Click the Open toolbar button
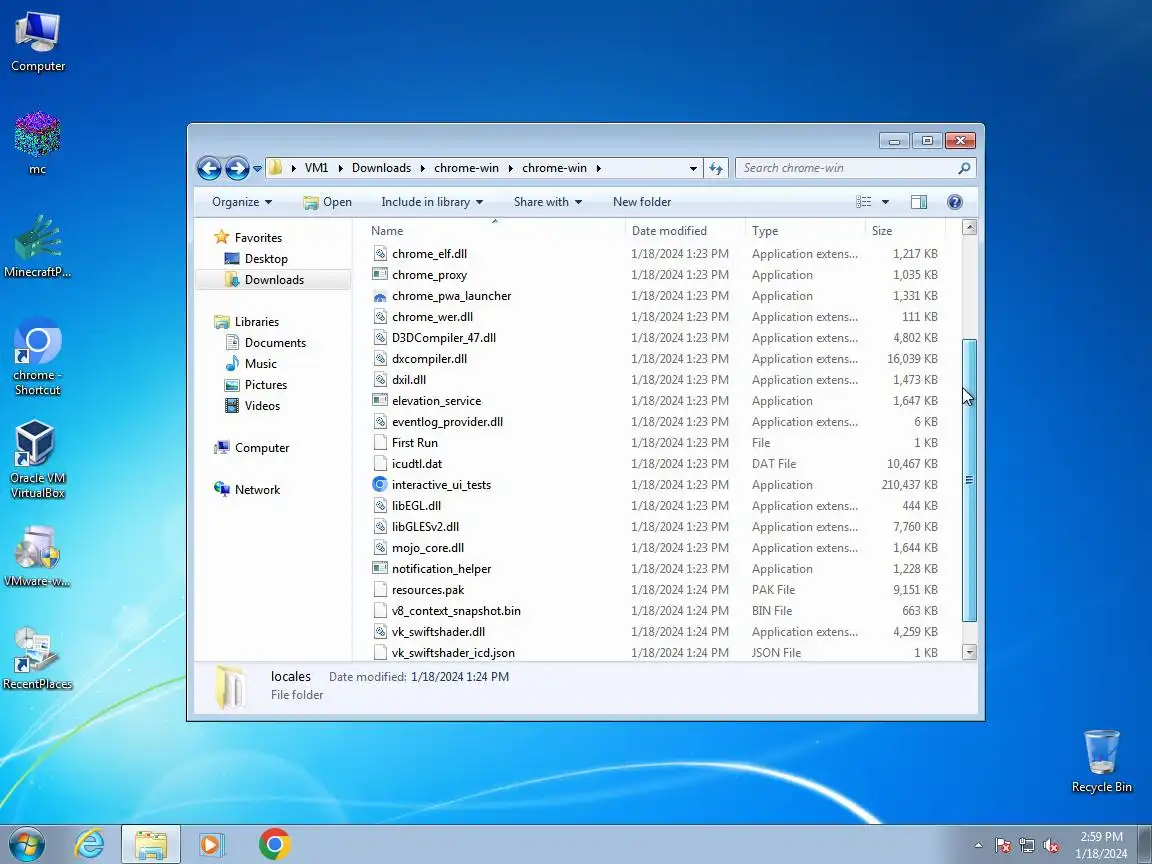 point(328,202)
